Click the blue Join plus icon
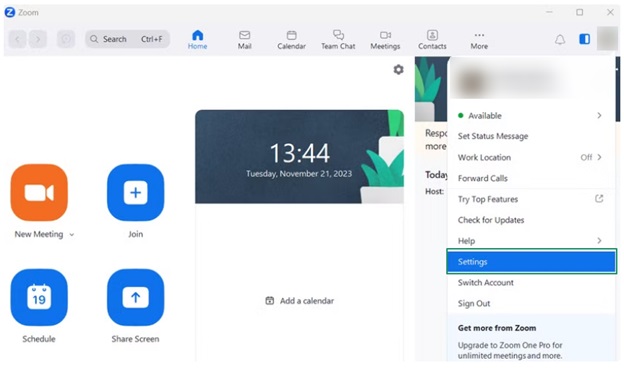Image resolution: width=624 pixels, height=371 pixels. click(135, 192)
